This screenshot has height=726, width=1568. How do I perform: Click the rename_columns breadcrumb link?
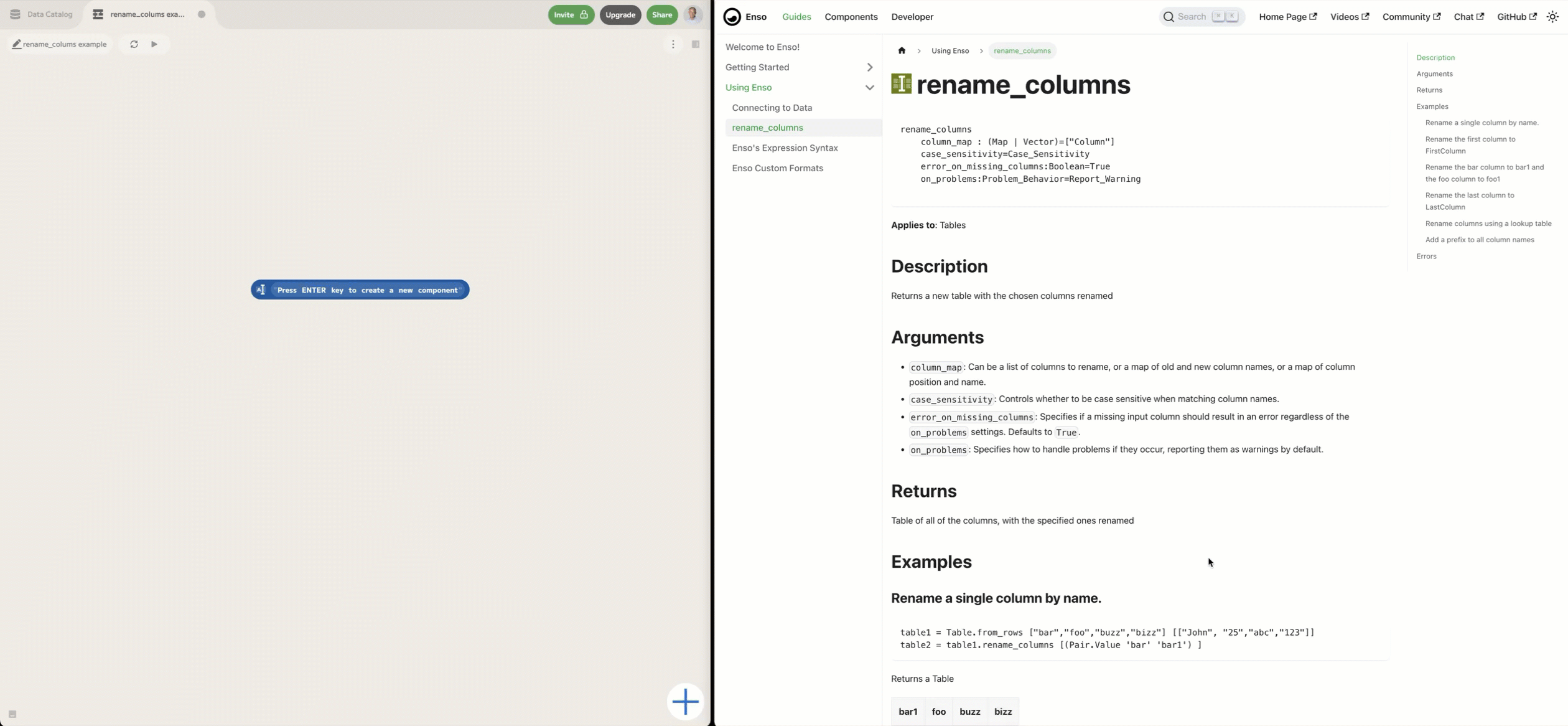(1022, 50)
